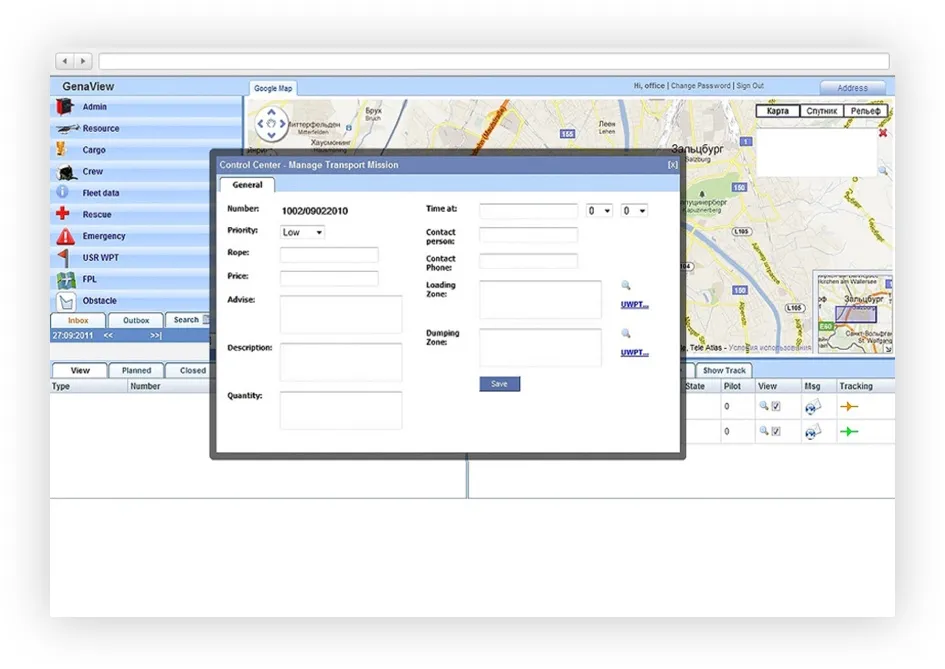
Task: Click browser back arrow button
Action: pyautogui.click(x=65, y=61)
